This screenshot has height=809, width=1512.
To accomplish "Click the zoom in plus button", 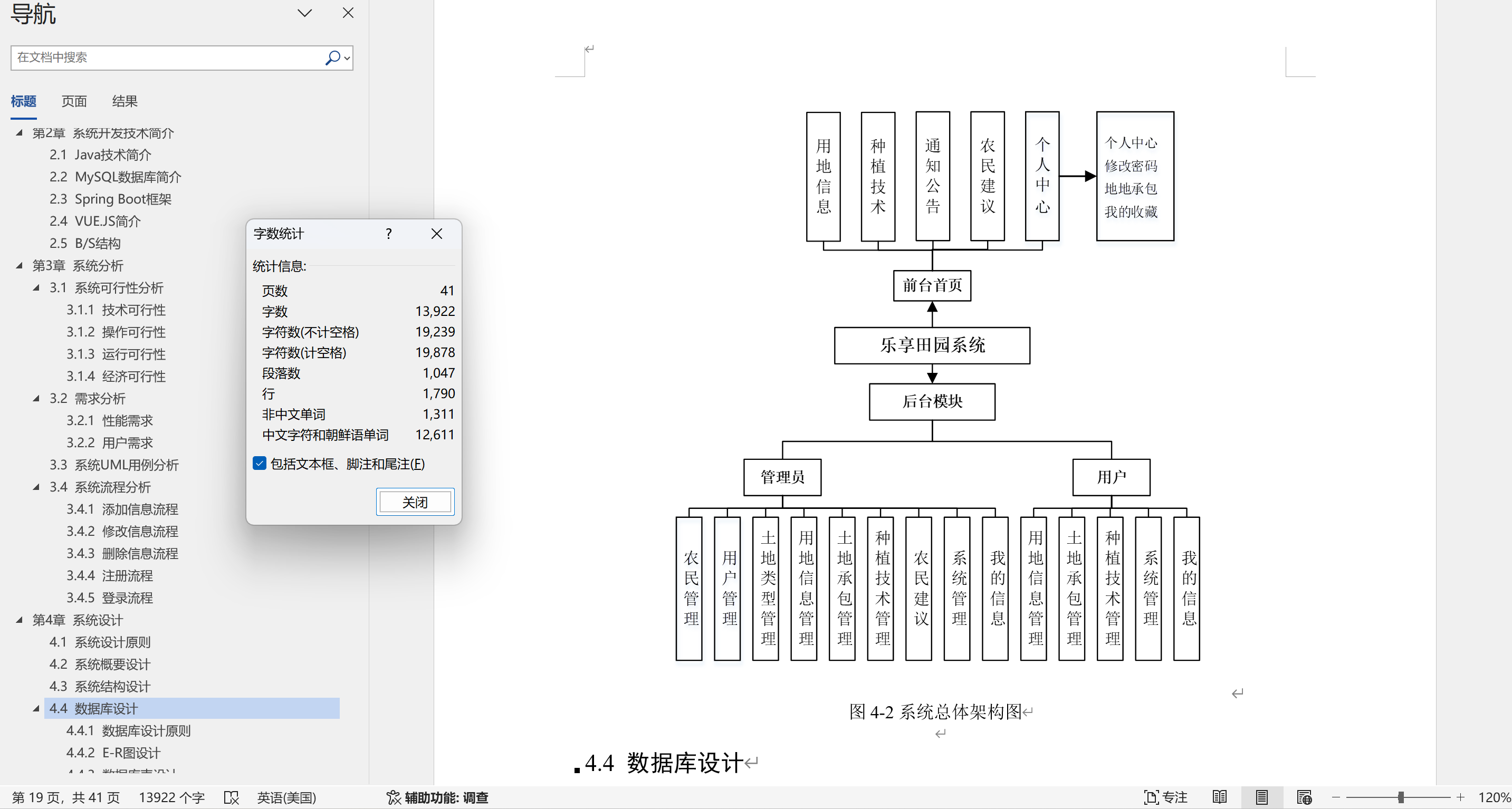I will point(1461,797).
